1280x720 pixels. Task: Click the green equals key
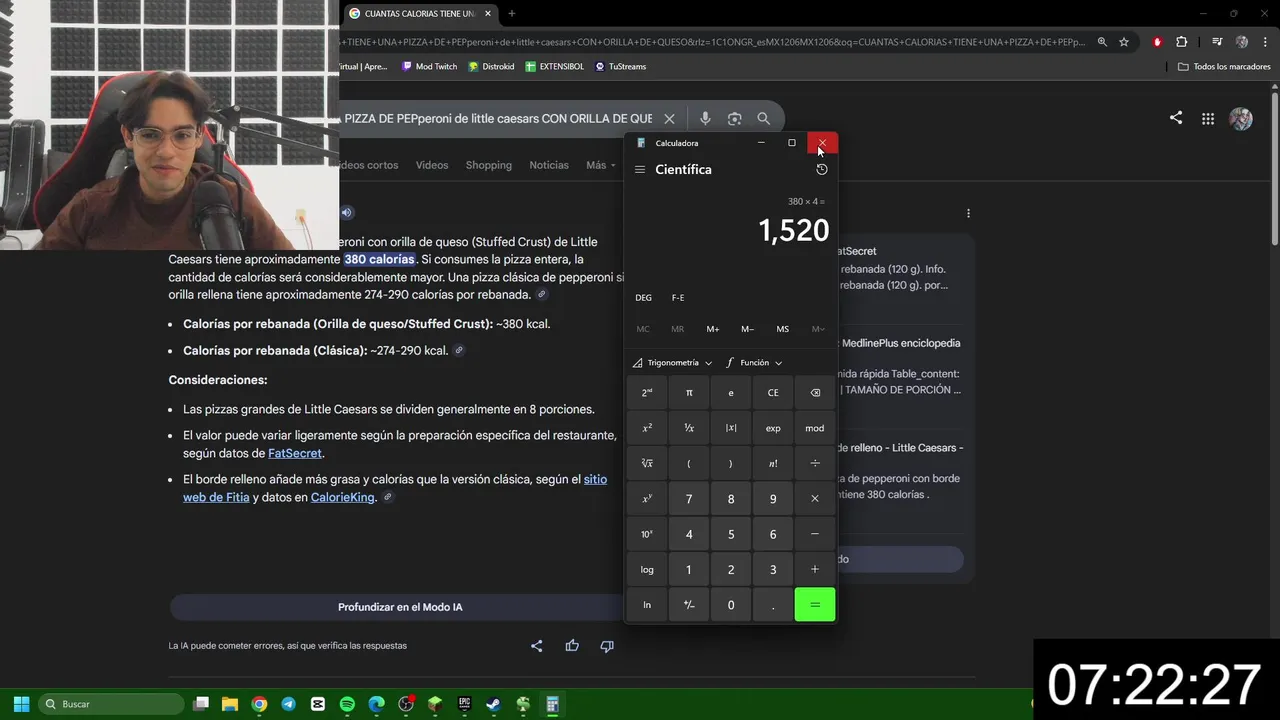pos(815,605)
